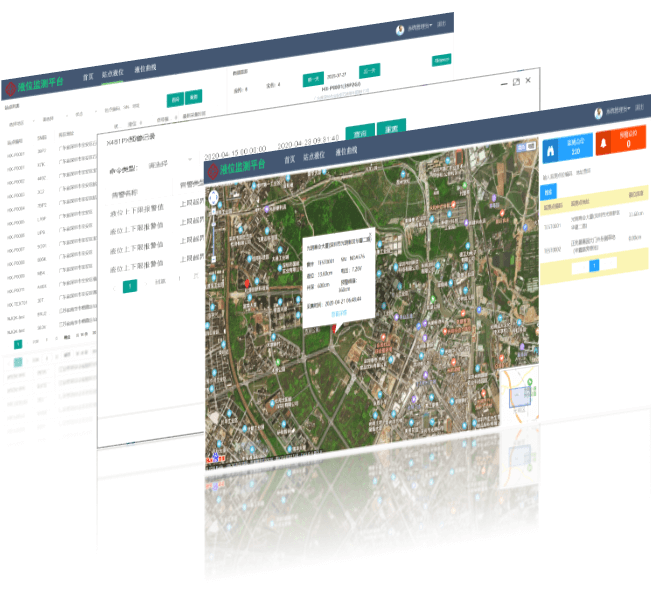Open the region select dropdown in back window
The image size is (651, 608).
tap(22, 123)
